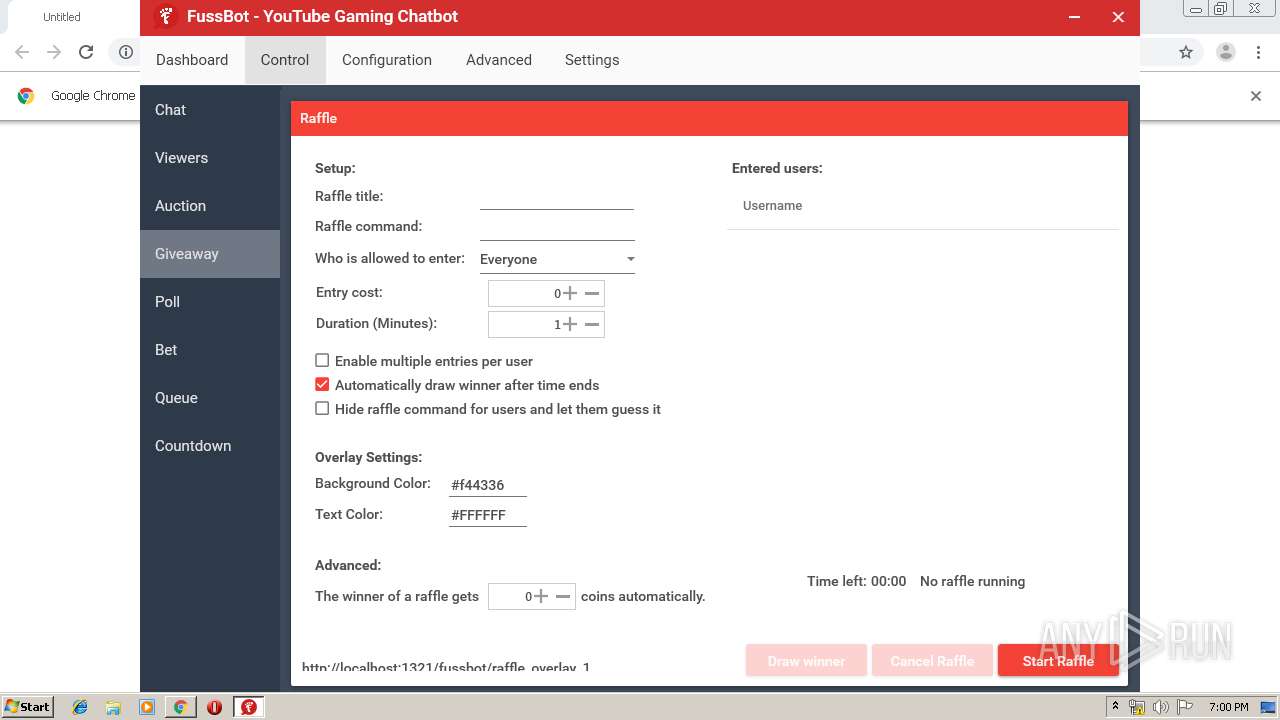This screenshot has height=720, width=1280.
Task: Click the Cancel Raffle button
Action: pyautogui.click(x=932, y=661)
